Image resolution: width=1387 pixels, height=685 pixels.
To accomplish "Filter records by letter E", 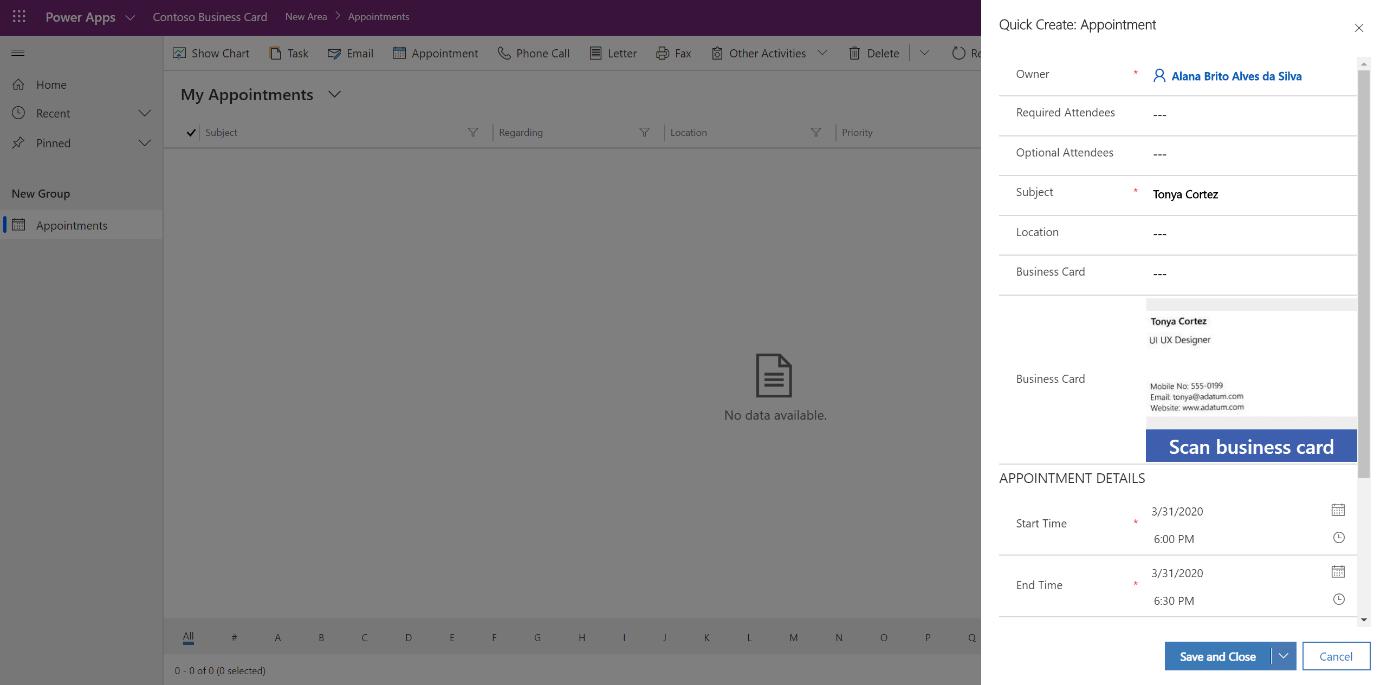I will click(452, 637).
